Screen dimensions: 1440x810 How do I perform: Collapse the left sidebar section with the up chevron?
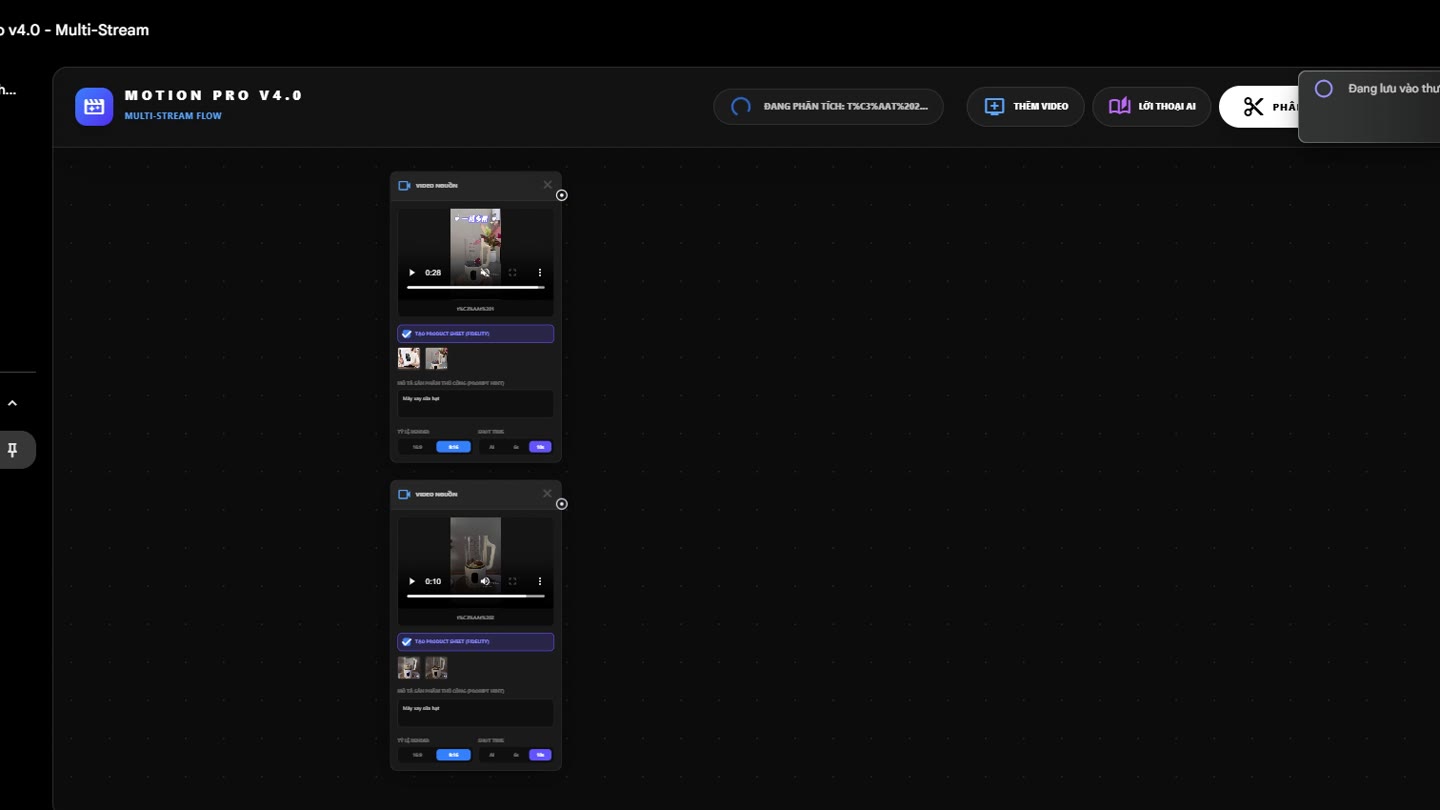coord(12,403)
